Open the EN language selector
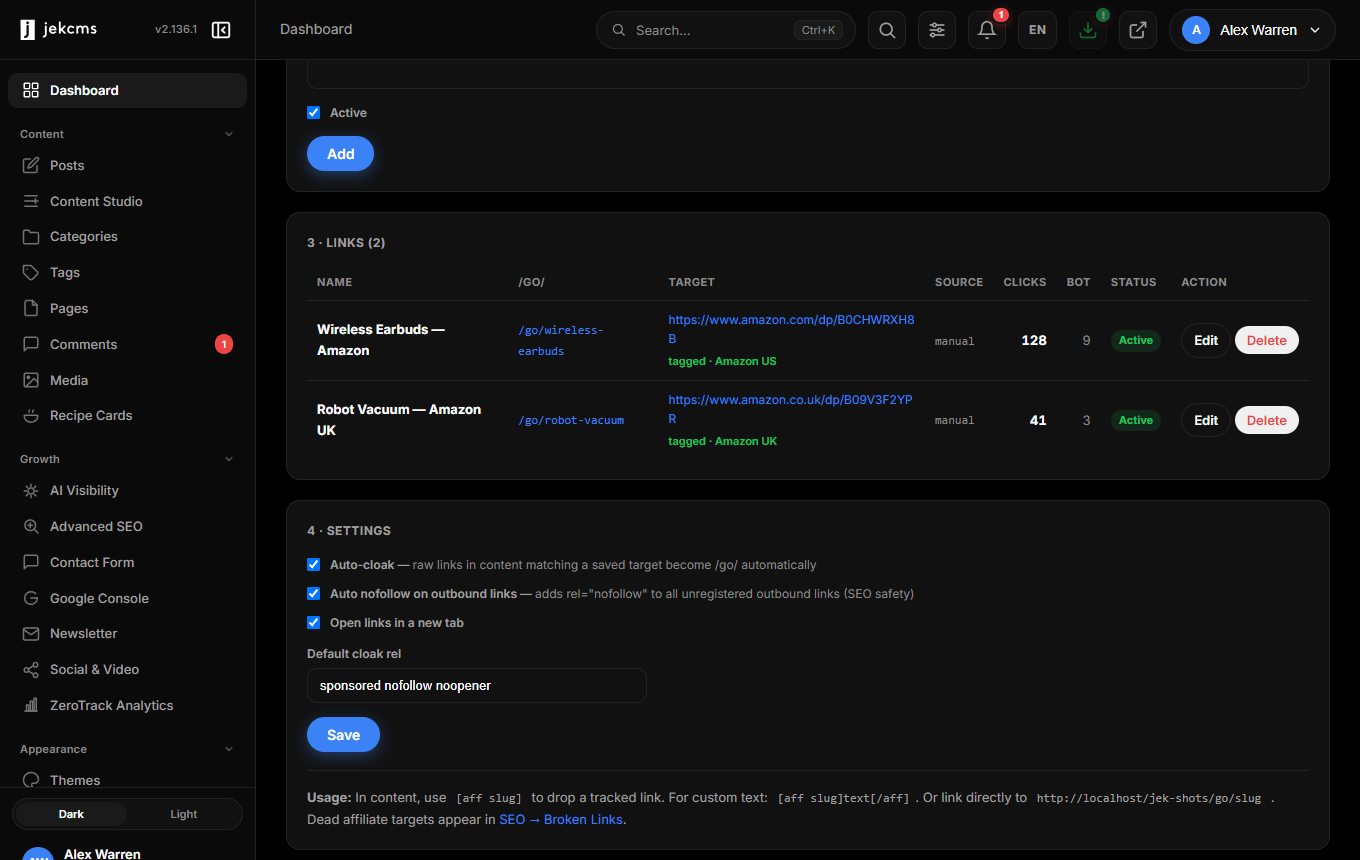 (1037, 30)
